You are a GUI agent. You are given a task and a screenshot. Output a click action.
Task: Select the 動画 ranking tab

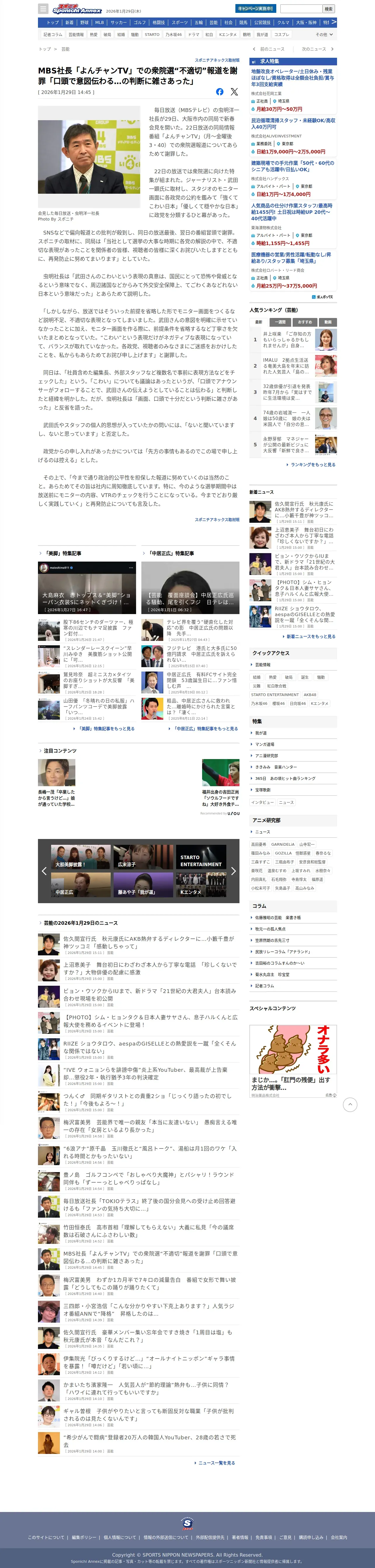pos(328,322)
